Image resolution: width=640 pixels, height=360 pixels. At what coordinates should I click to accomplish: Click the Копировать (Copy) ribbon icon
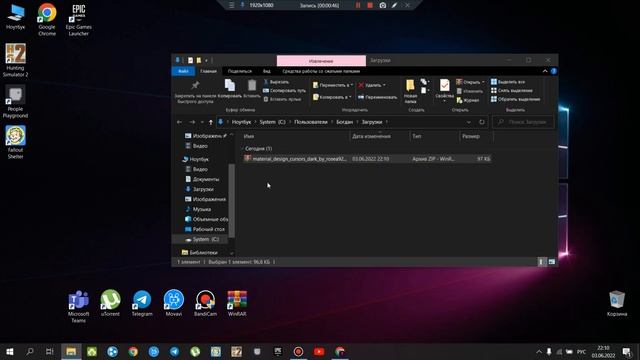point(230,85)
